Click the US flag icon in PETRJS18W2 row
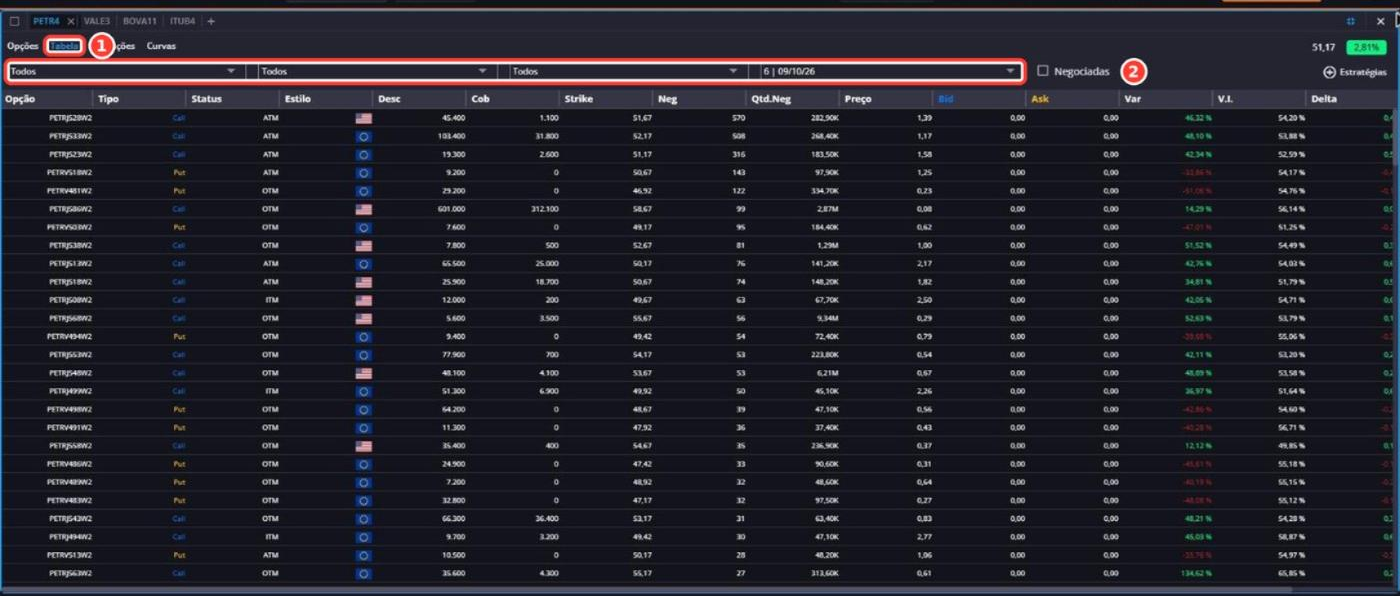The height and width of the screenshot is (596, 1400). 363,282
